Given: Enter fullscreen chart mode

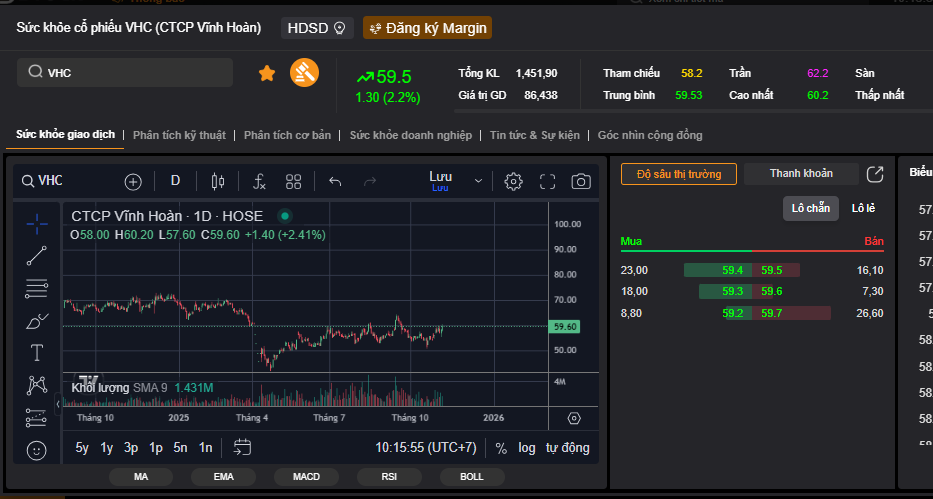Looking at the screenshot, I should point(547,181).
